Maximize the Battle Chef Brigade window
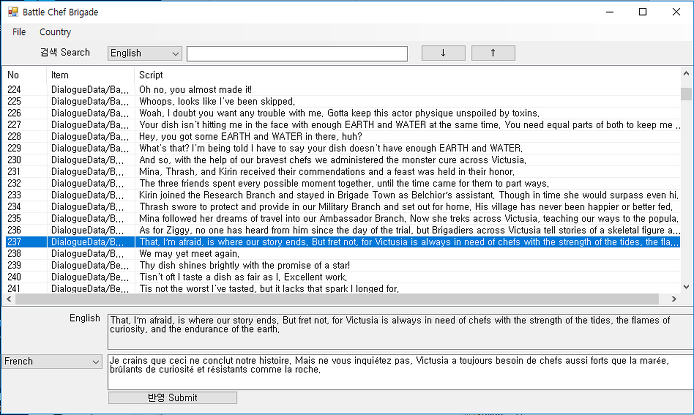This screenshot has height=415, width=694. pyautogui.click(x=643, y=12)
